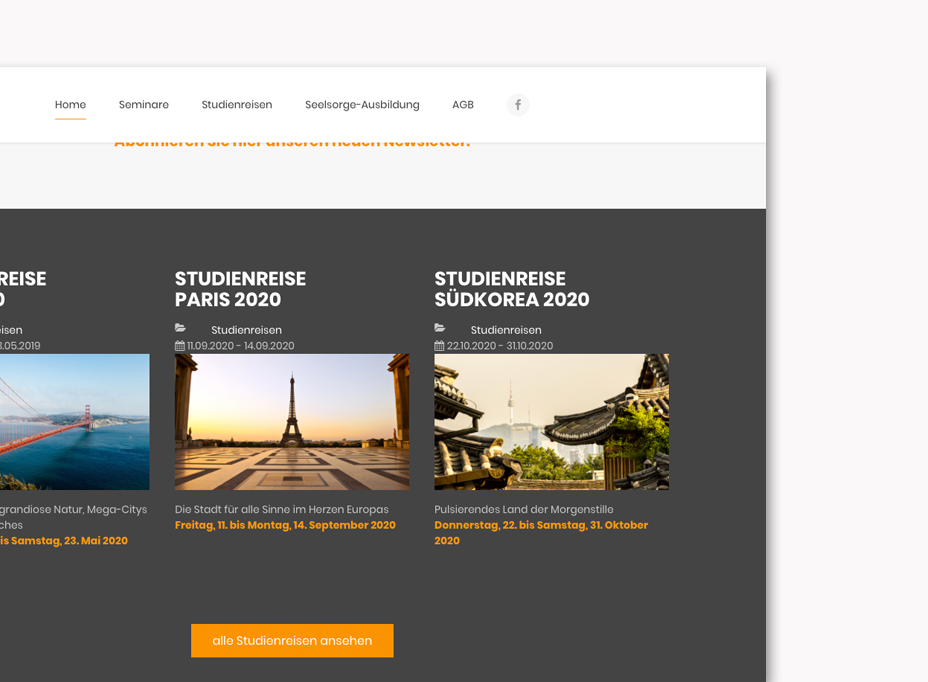The width and height of the screenshot is (928, 682).
Task: Select Studienreisen in the top navigation
Action: tap(237, 105)
